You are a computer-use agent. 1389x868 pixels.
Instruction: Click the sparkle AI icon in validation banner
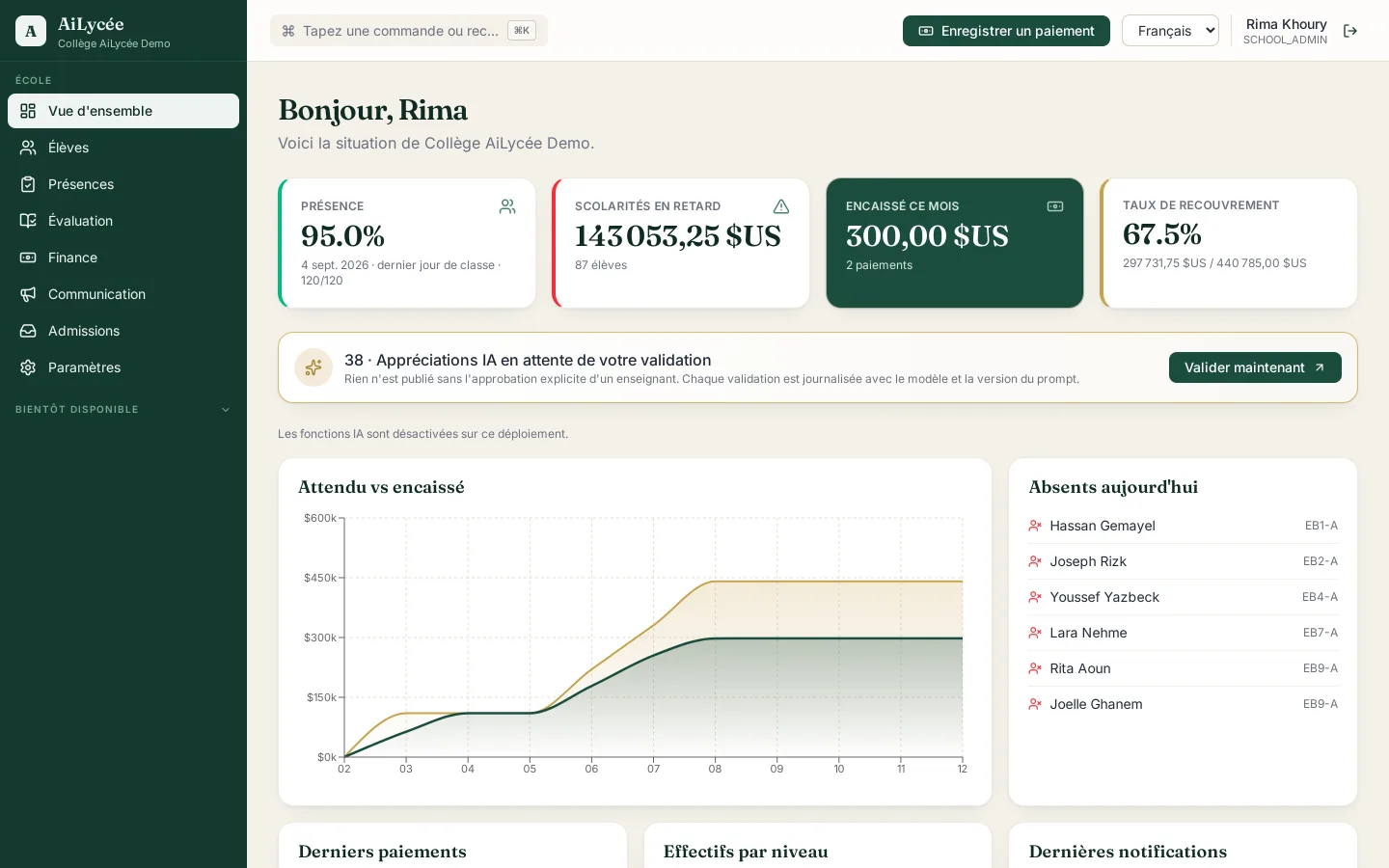point(313,367)
